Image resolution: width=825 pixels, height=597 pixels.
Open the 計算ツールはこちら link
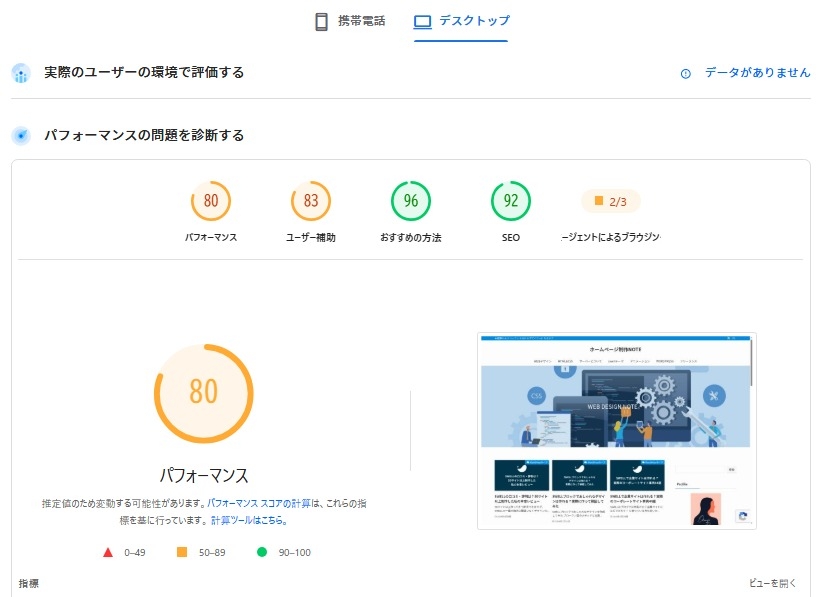[249, 520]
